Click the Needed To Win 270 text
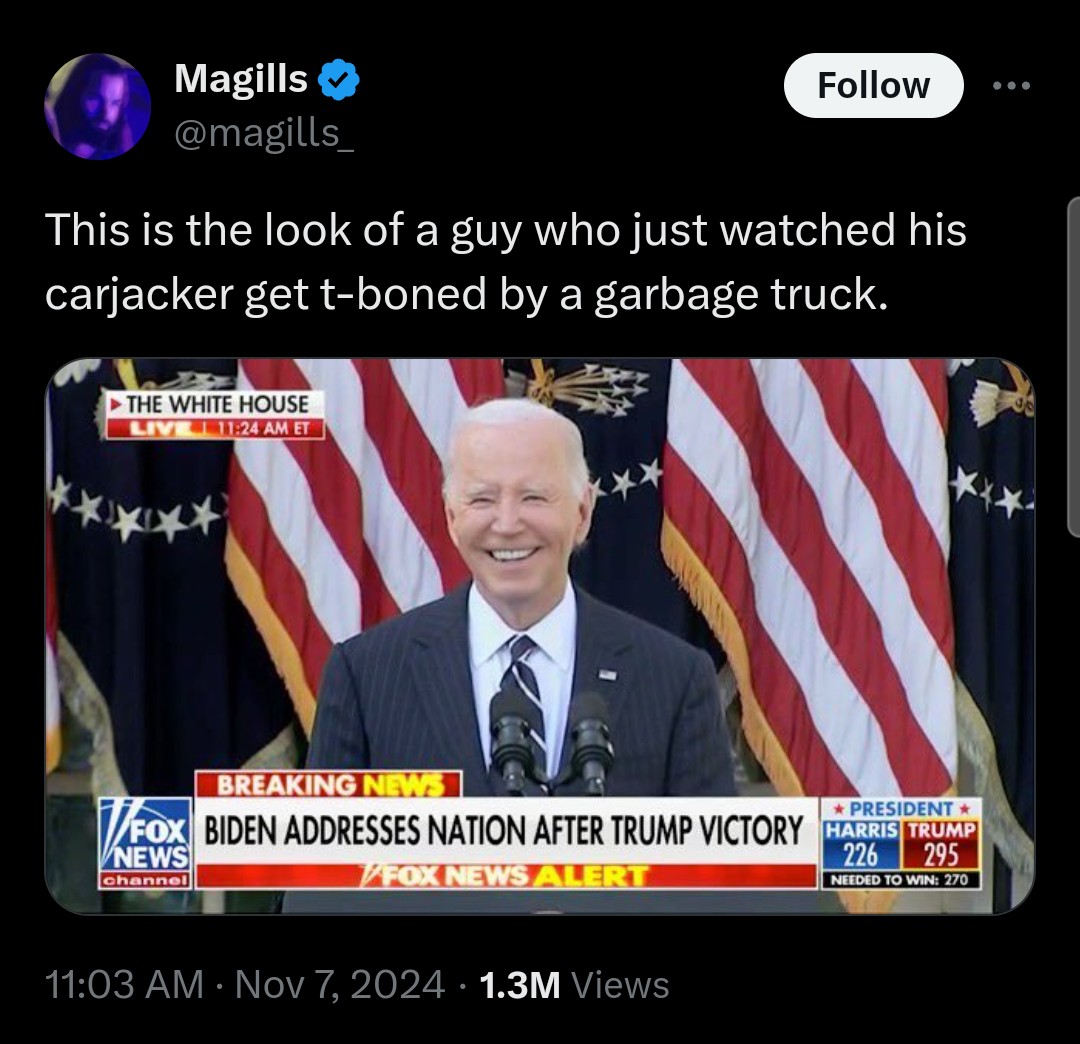Viewport: 1080px width, 1044px height. pos(900,880)
